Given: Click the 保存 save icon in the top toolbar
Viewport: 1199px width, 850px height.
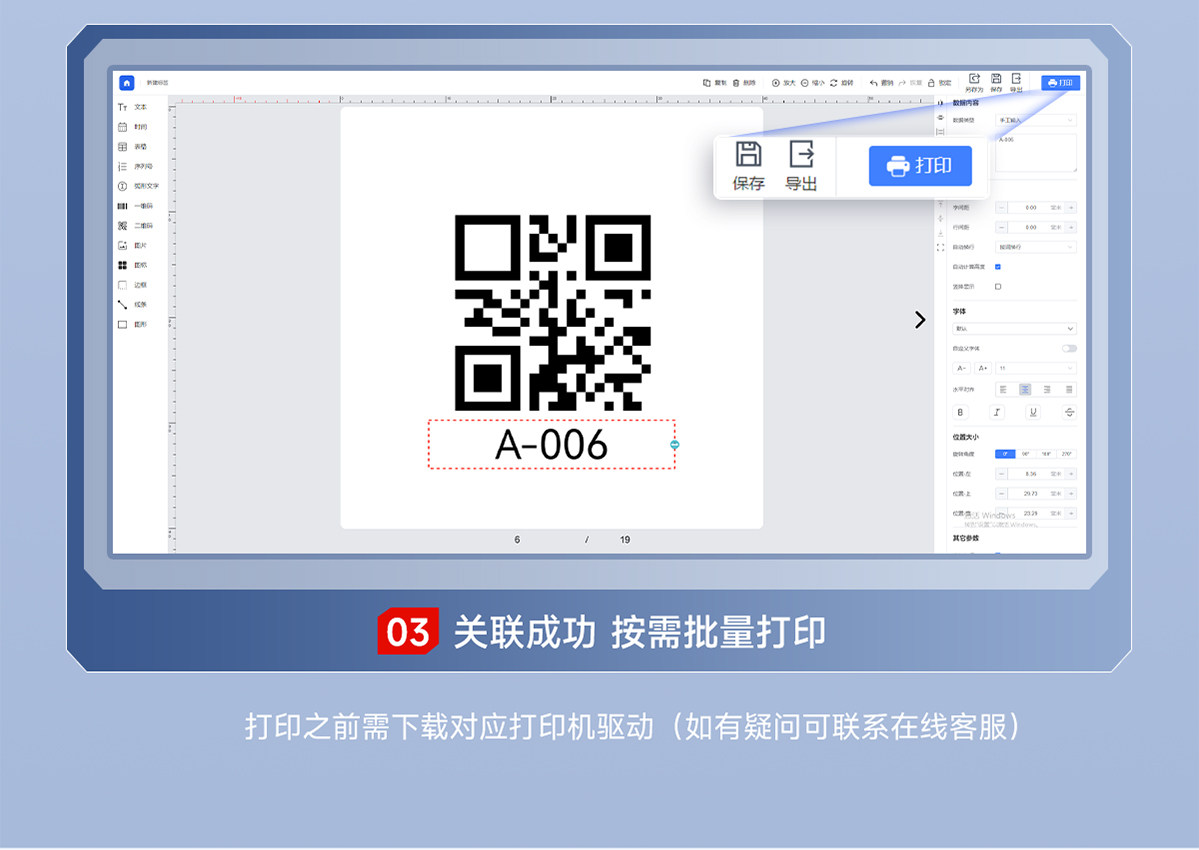Looking at the screenshot, I should (x=996, y=79).
